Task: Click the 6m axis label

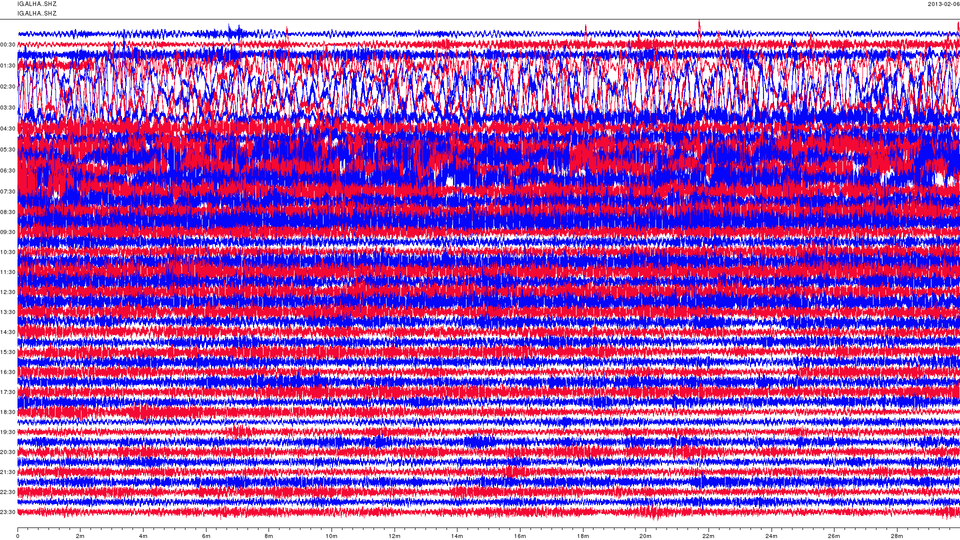Action: tap(206, 536)
